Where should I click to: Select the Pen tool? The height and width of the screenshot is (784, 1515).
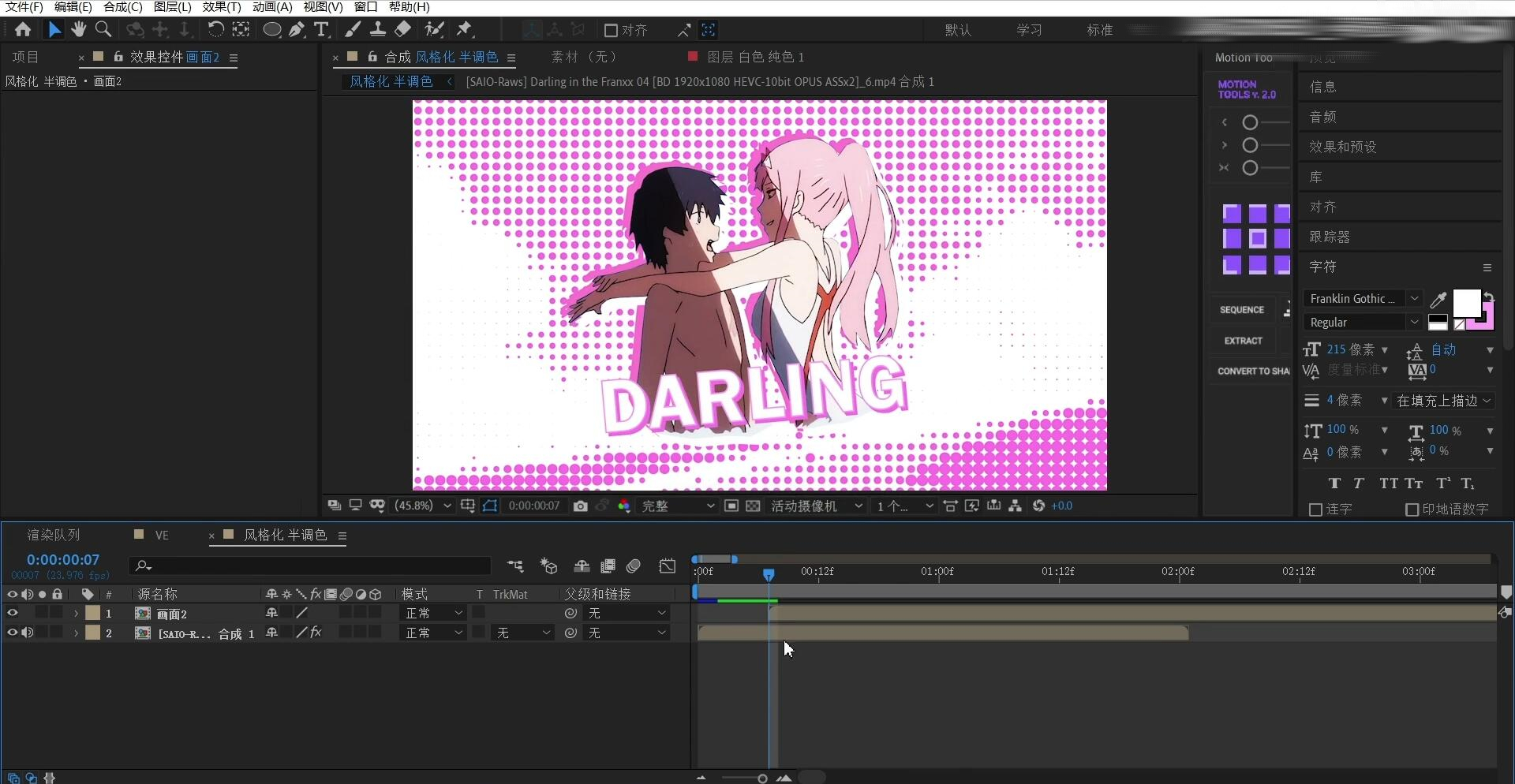coord(297,30)
